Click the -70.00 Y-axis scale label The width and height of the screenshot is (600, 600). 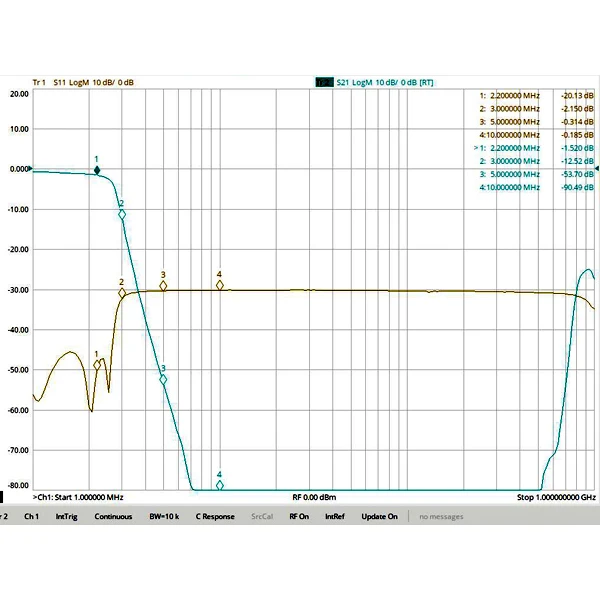point(18,450)
